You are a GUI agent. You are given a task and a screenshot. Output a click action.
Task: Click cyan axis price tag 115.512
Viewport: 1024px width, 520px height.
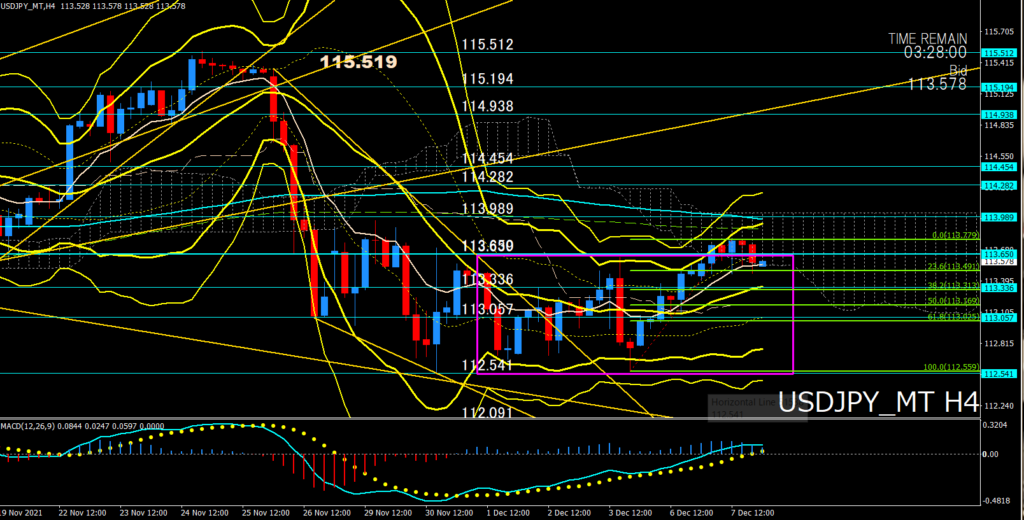tap(999, 53)
